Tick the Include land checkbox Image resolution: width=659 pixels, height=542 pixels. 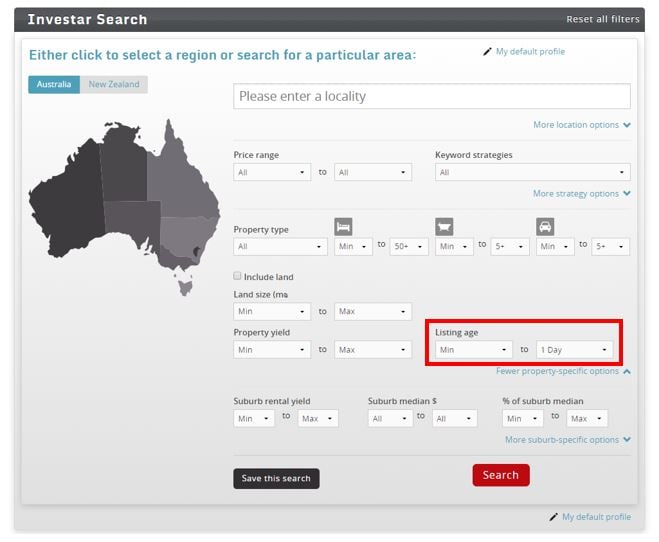click(x=237, y=276)
